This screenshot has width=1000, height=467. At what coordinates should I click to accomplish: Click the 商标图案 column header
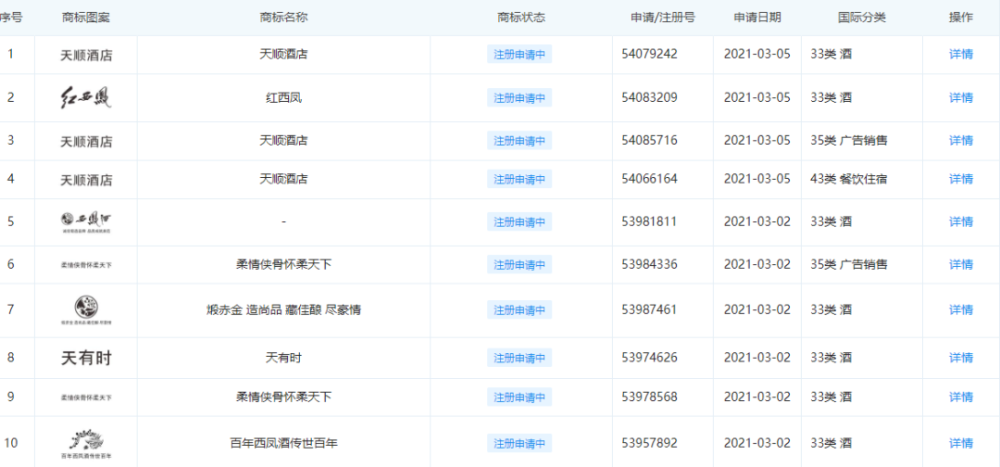pyautogui.click(x=86, y=17)
